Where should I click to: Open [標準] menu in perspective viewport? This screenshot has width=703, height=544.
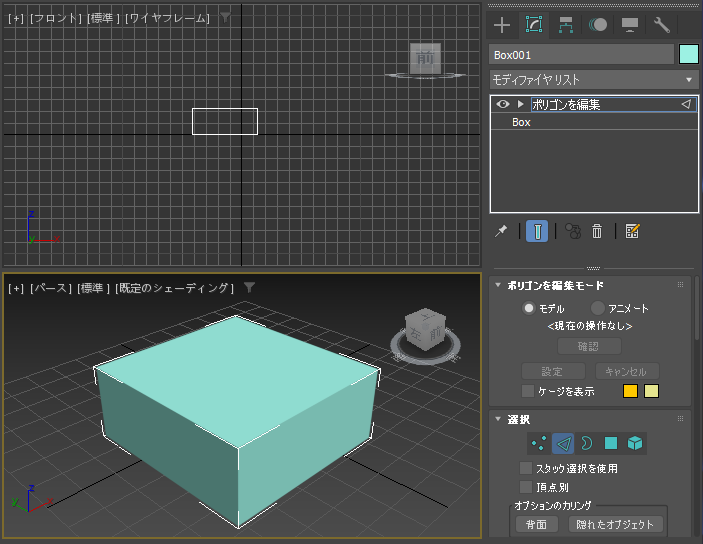point(93,288)
